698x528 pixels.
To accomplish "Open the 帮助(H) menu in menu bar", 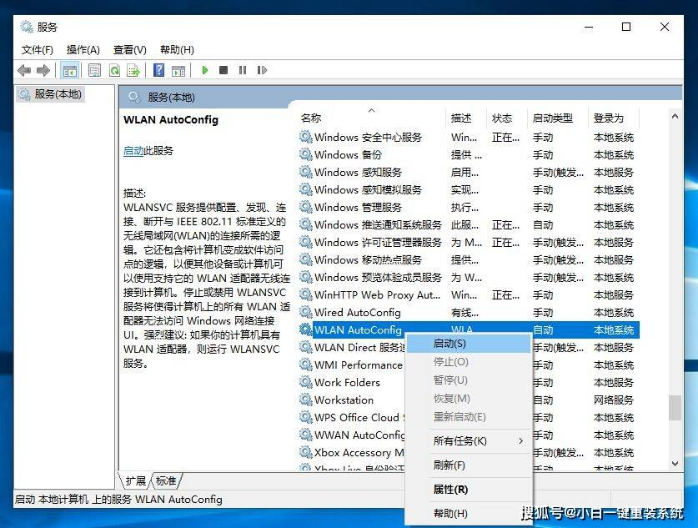I will (177, 50).
